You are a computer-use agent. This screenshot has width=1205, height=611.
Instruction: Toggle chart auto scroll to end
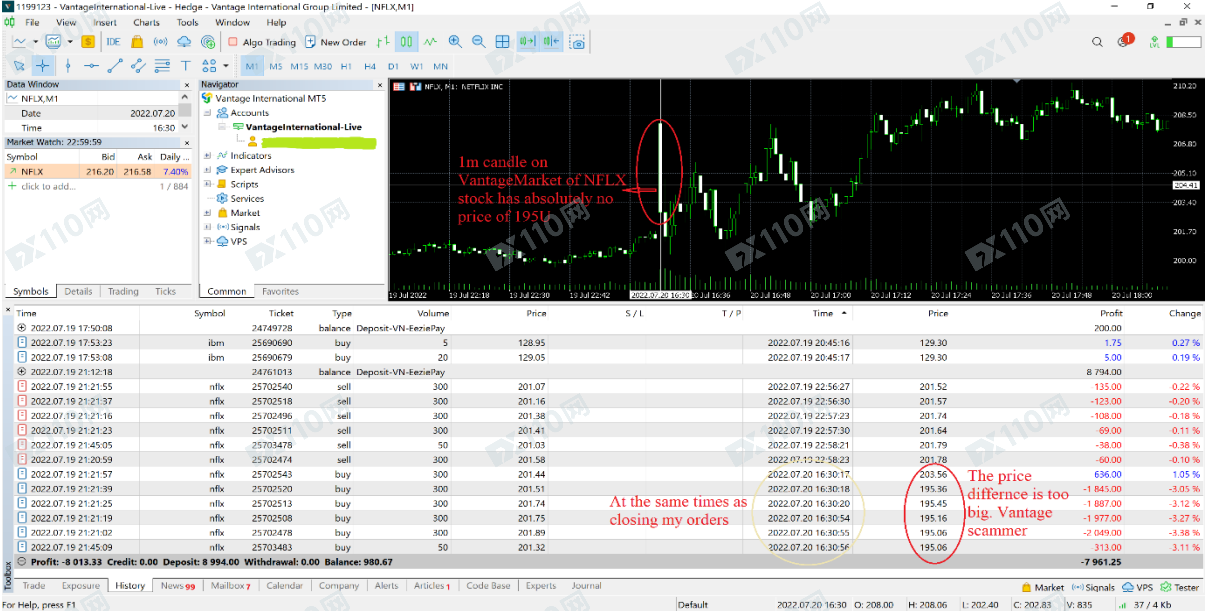pos(527,42)
